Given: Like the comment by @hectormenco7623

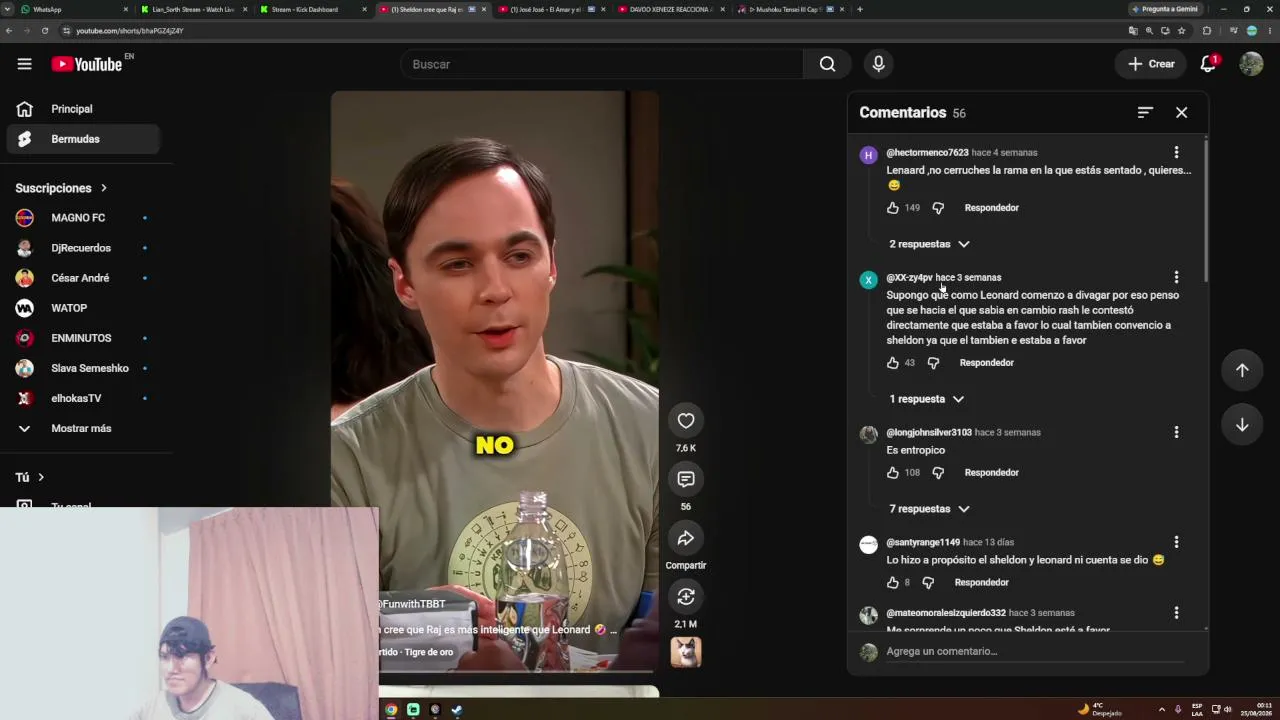Looking at the screenshot, I should [x=893, y=208].
